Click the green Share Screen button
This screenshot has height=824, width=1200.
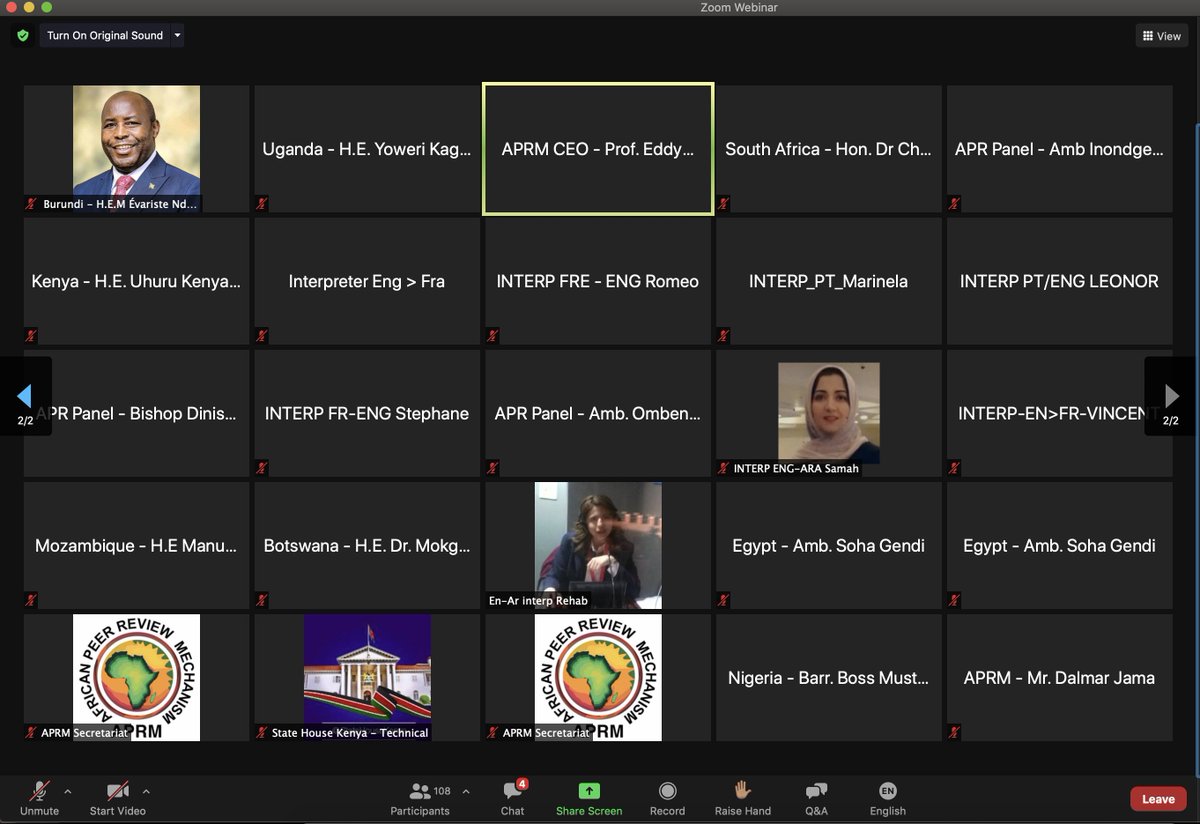coord(589,798)
